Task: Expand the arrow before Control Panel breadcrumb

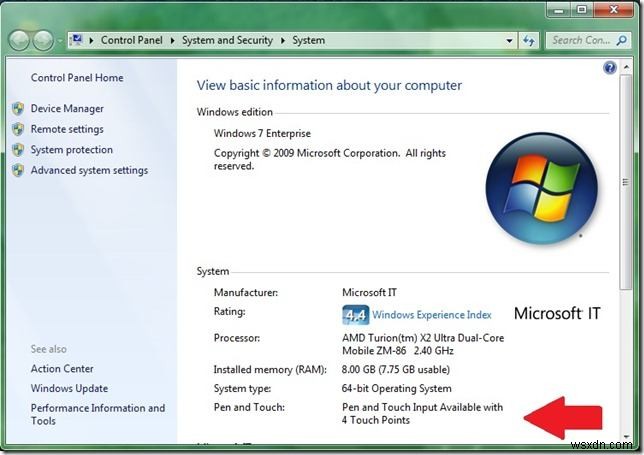Action: (x=91, y=41)
